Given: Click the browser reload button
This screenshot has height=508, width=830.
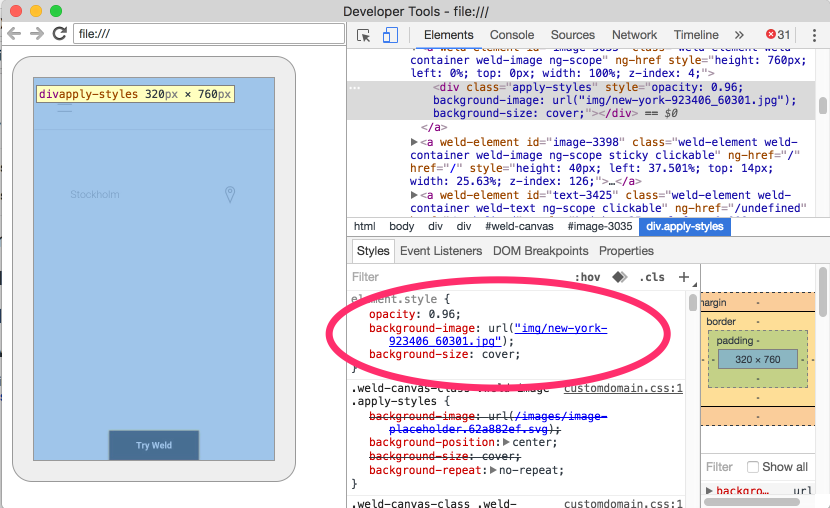Looking at the screenshot, I should (59, 34).
